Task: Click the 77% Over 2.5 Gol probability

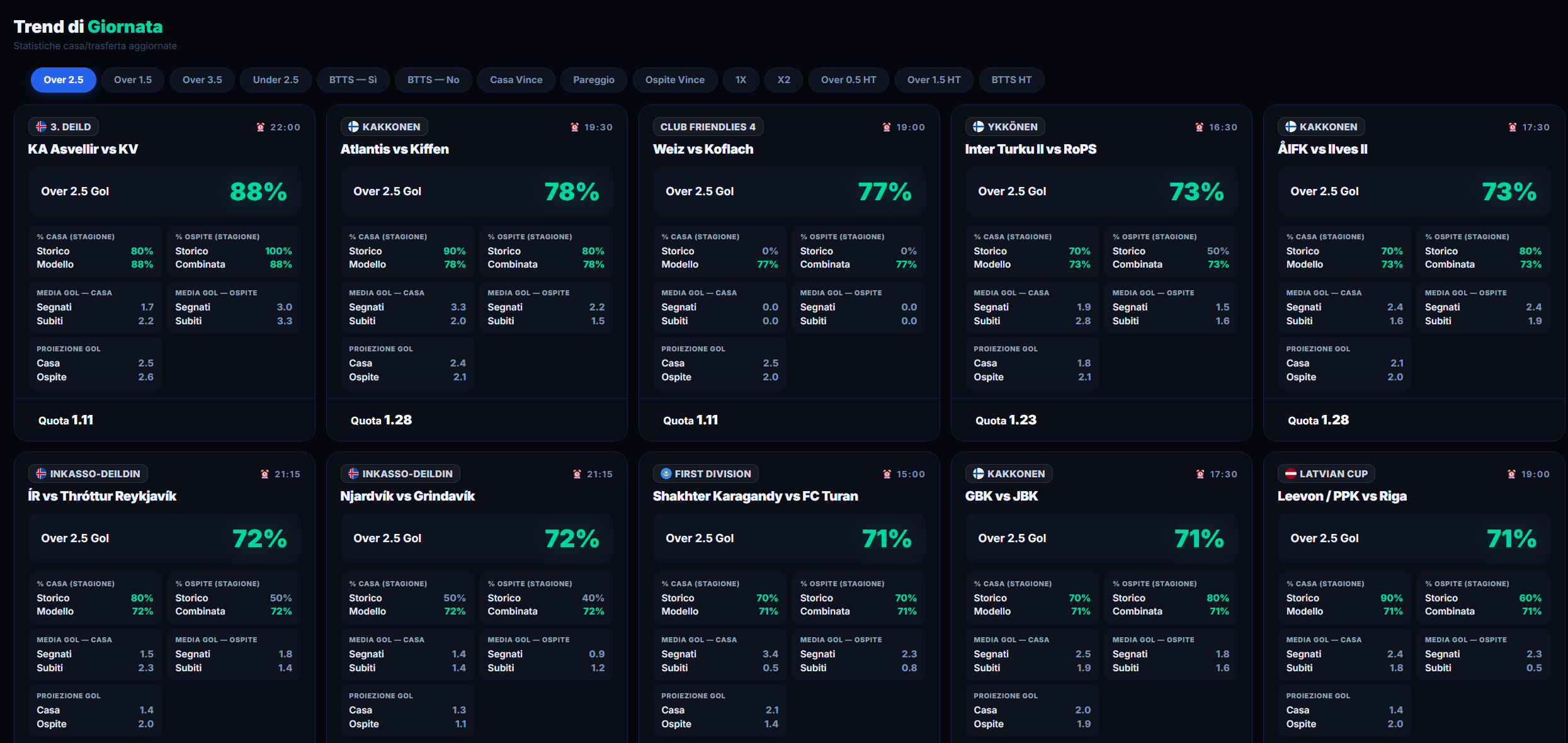Action: pyautogui.click(x=885, y=191)
